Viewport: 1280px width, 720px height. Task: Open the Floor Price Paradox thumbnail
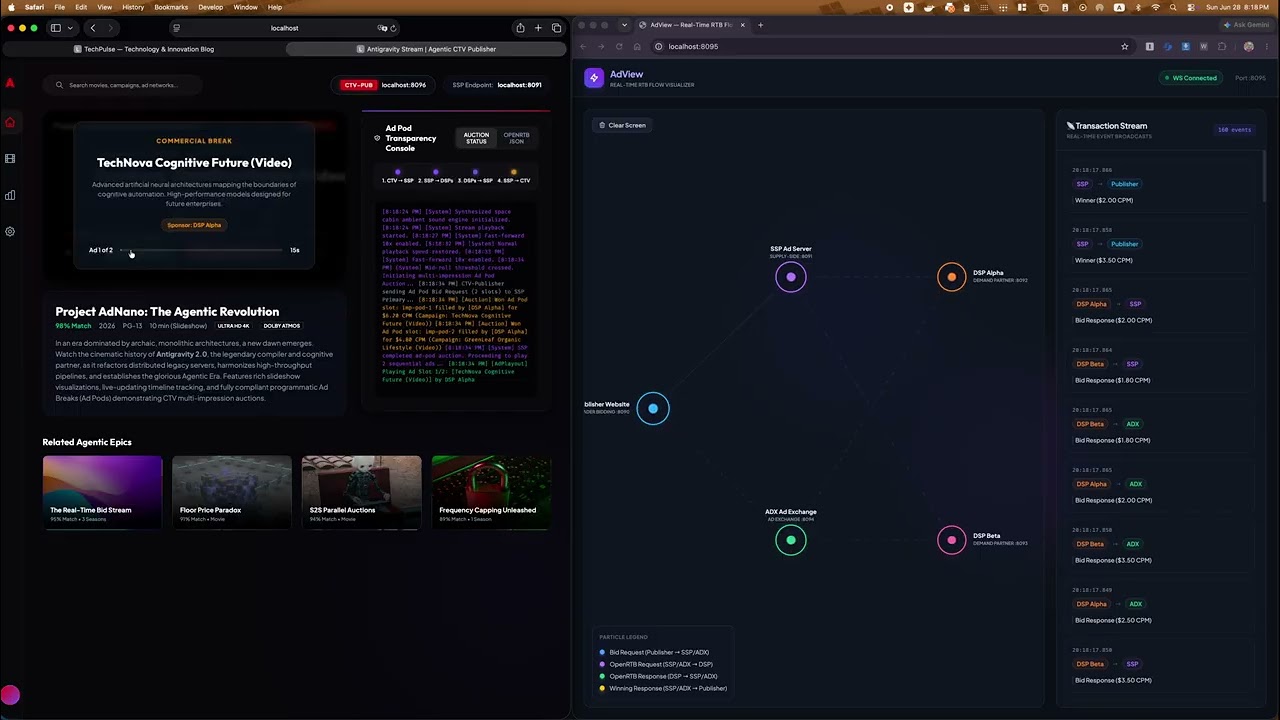(232, 491)
